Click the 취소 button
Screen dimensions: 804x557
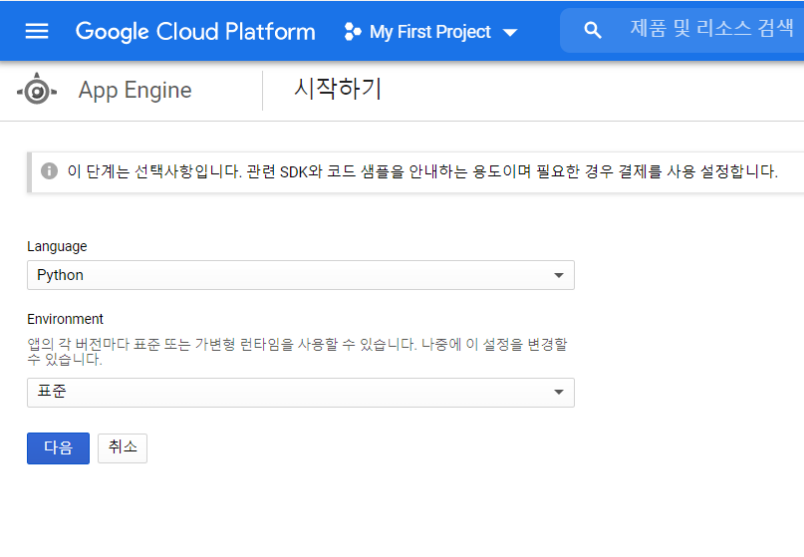coord(123,448)
